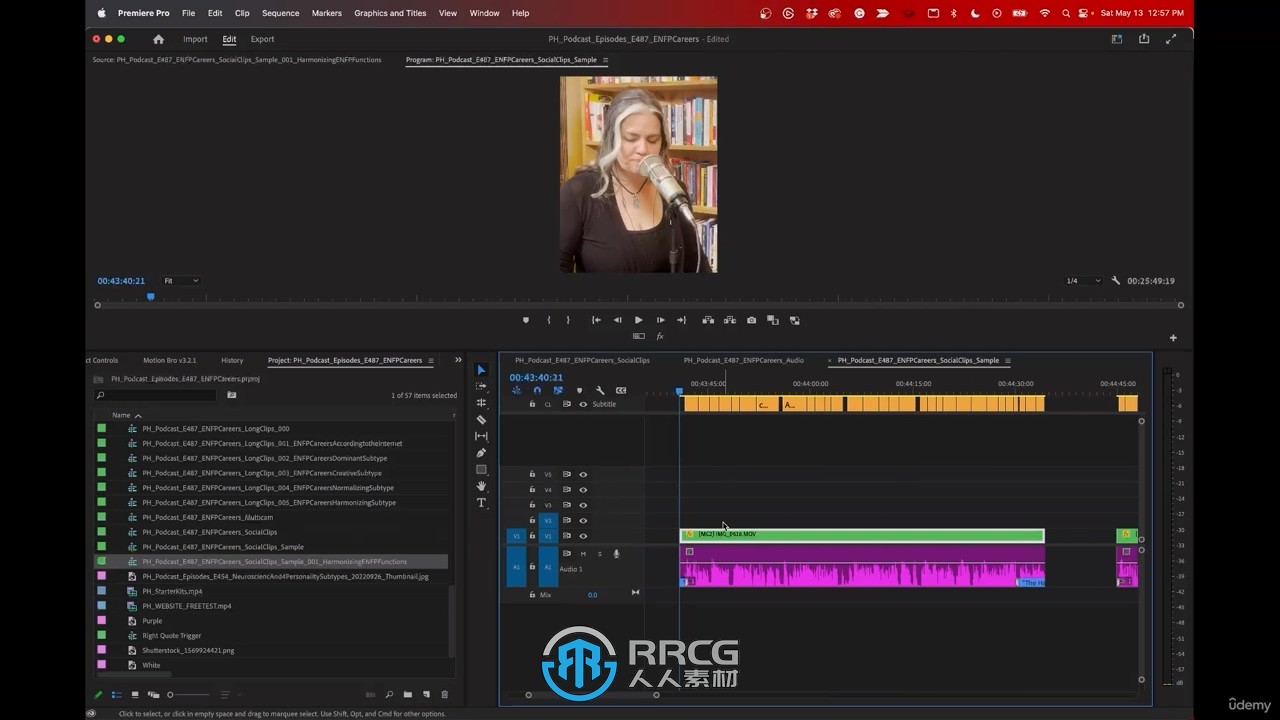1280x720 pixels.
Task: Toggle visibility of the Subtitle track
Action: click(583, 404)
